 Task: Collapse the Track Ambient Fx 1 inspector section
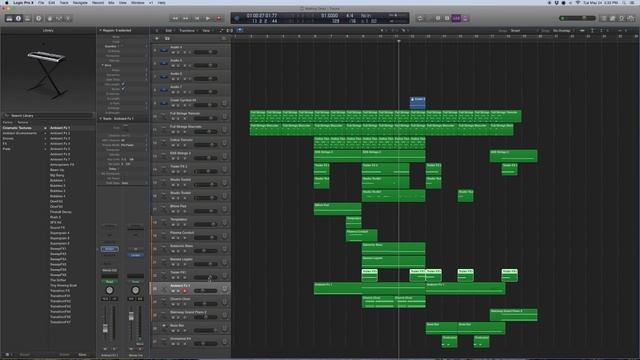[100, 118]
